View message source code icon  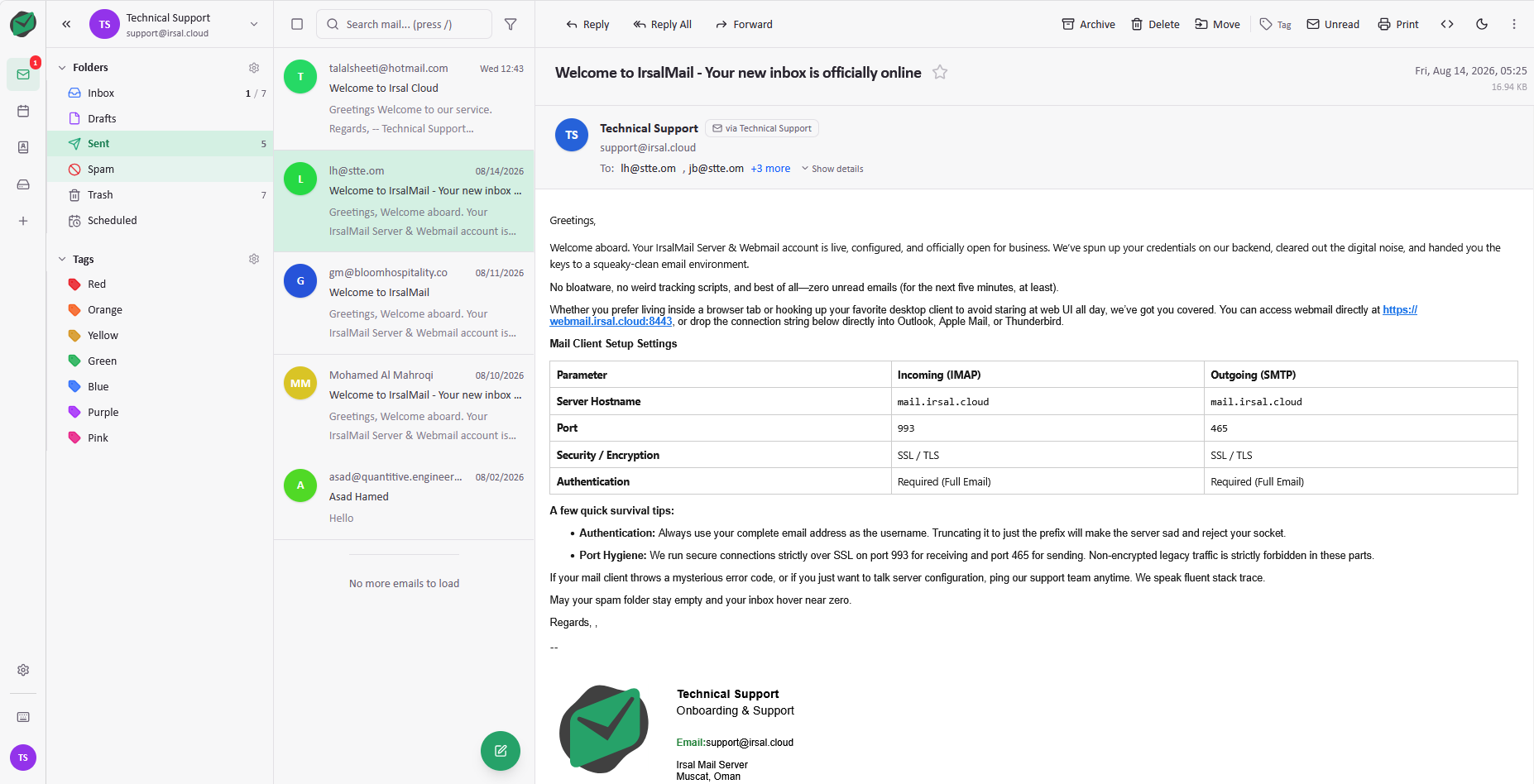(x=1447, y=24)
